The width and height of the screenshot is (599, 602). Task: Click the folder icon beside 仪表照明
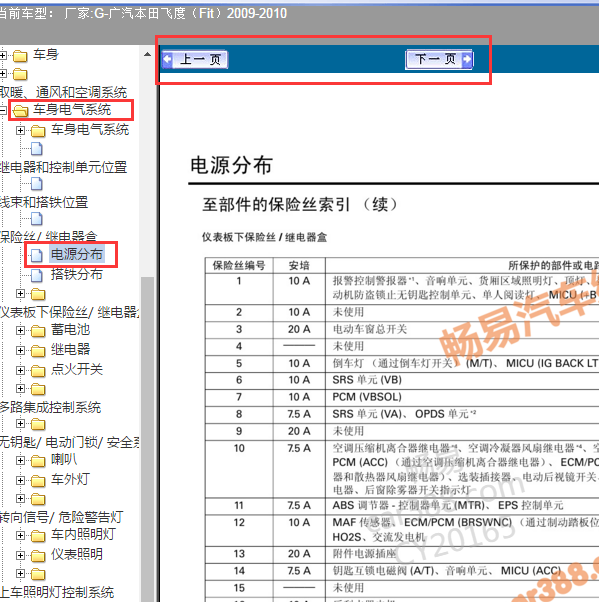(38, 556)
